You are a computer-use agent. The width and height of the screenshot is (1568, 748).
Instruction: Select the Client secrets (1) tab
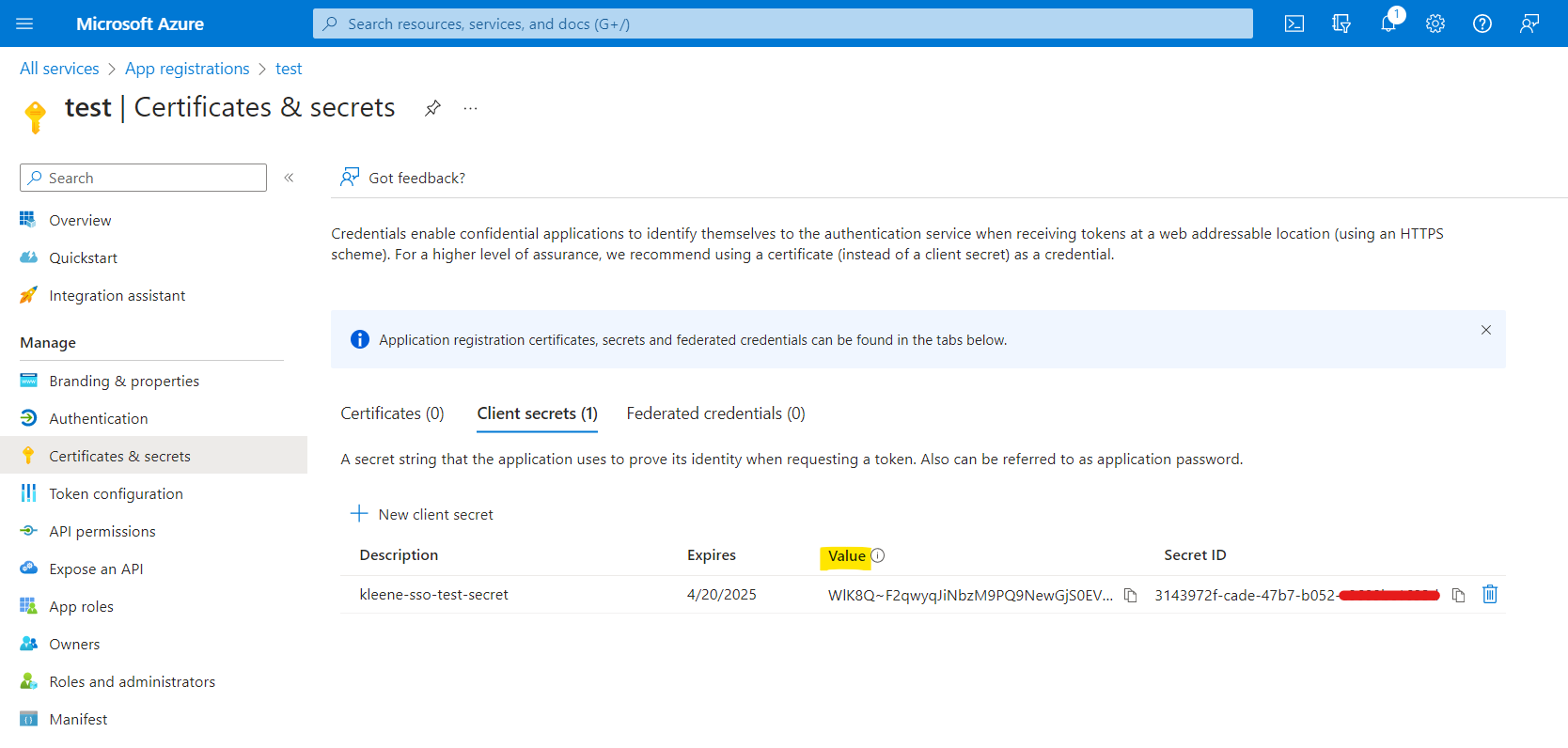[x=537, y=413]
